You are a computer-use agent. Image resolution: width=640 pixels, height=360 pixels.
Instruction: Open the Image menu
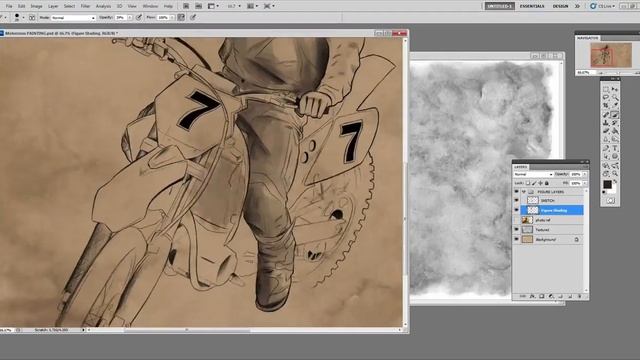click(36, 6)
